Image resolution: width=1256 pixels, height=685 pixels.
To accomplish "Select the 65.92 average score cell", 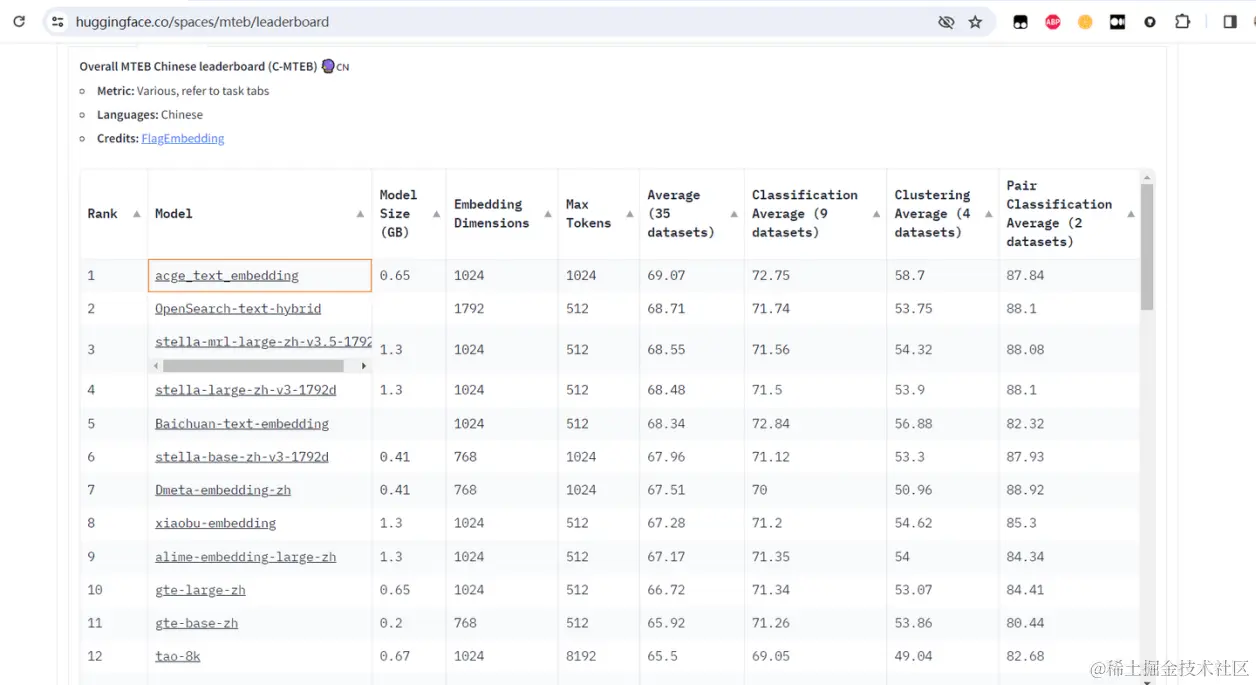I will [x=692, y=623].
